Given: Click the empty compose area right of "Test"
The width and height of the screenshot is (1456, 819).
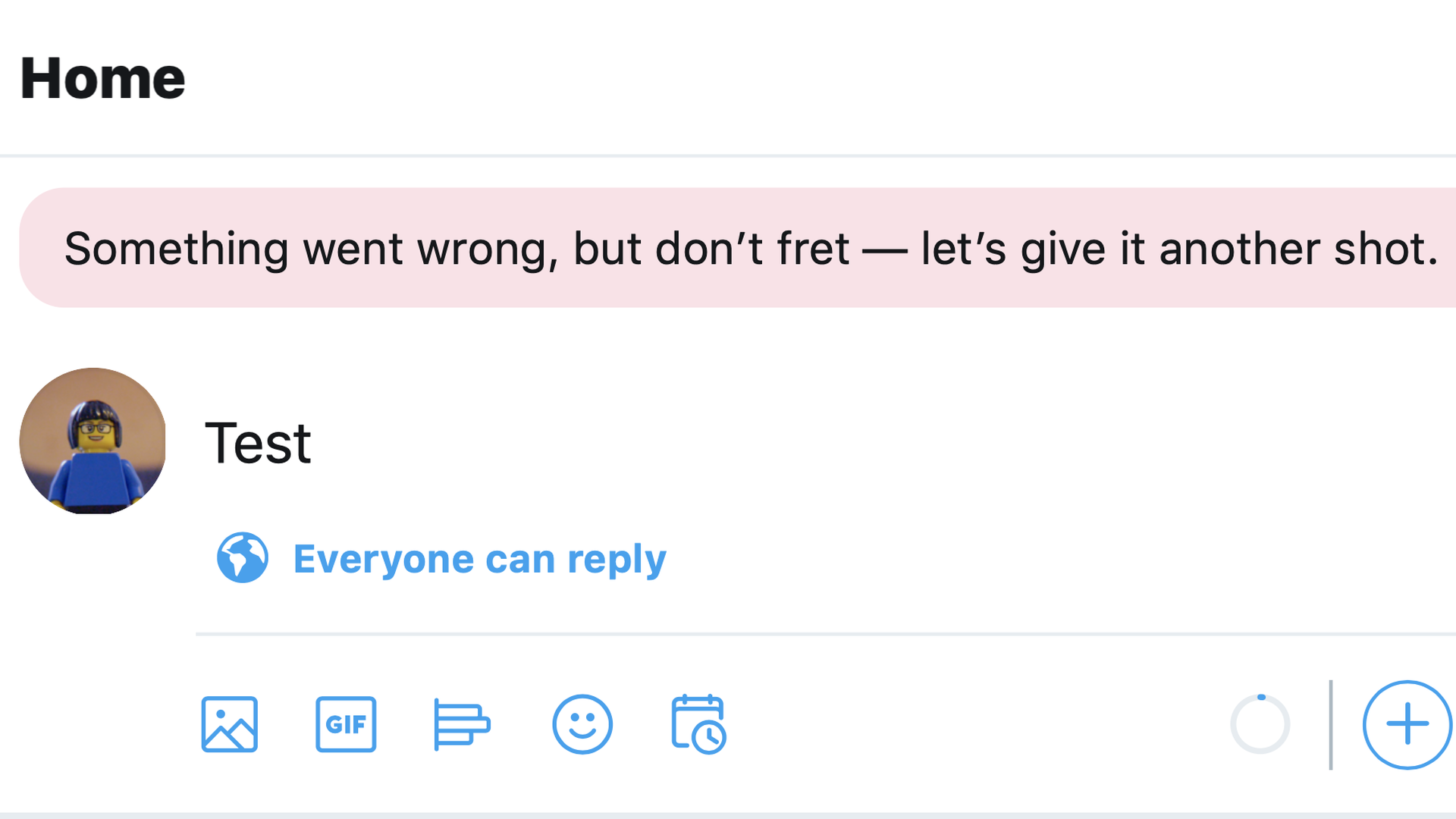Looking at the screenshot, I should pyautogui.click(x=834, y=444).
